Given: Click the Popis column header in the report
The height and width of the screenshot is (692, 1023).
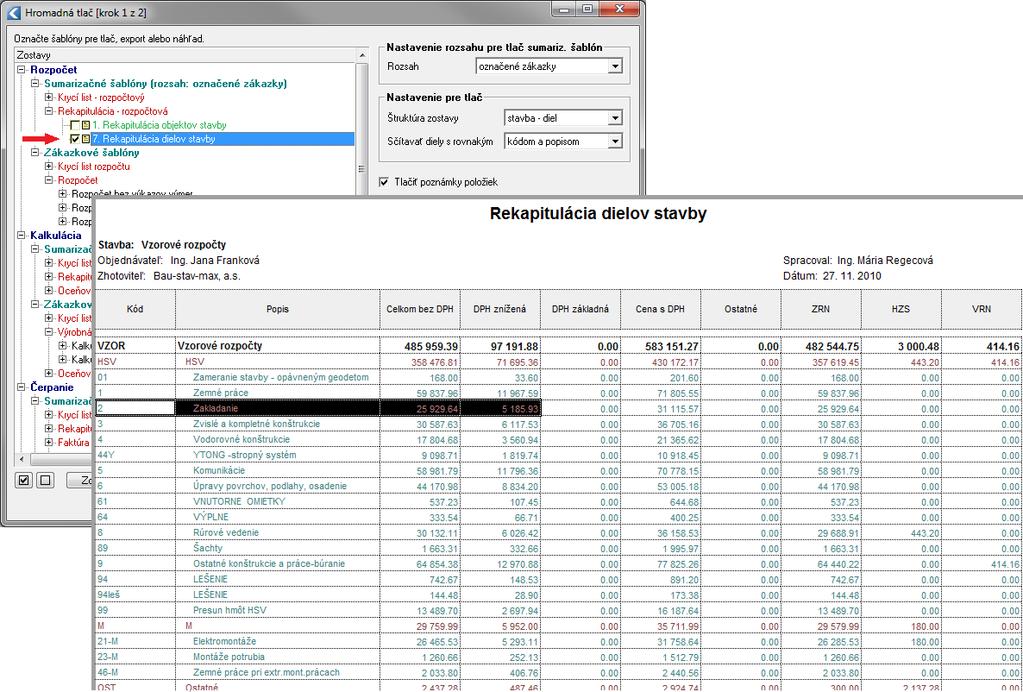Looking at the screenshot, I should 277,309.
